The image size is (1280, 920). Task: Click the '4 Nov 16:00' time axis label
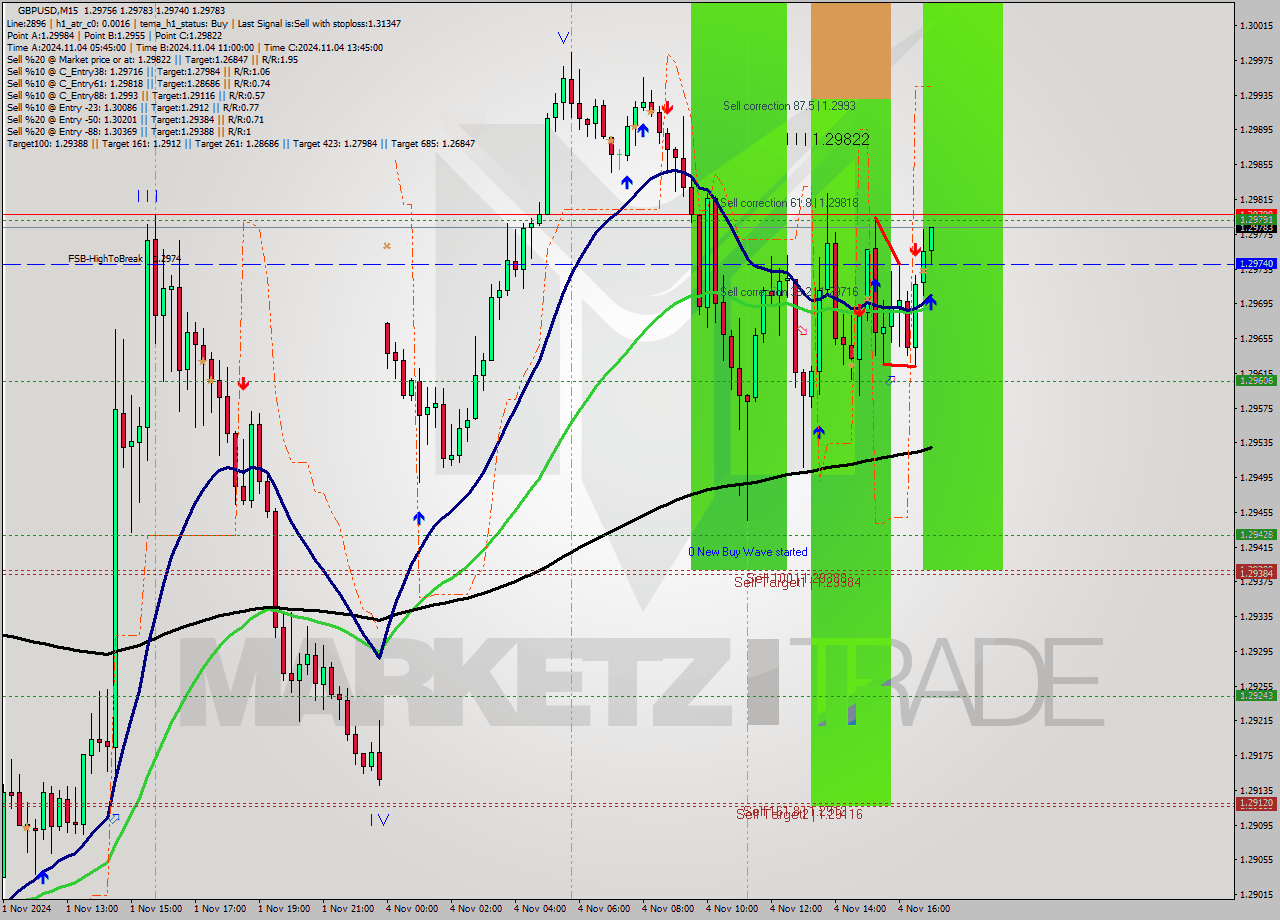pyautogui.click(x=924, y=909)
